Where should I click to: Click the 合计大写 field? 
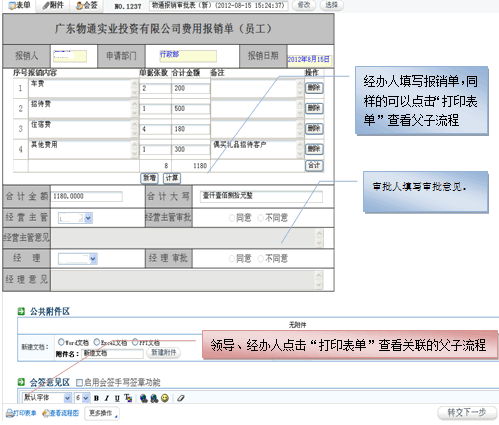[261, 196]
